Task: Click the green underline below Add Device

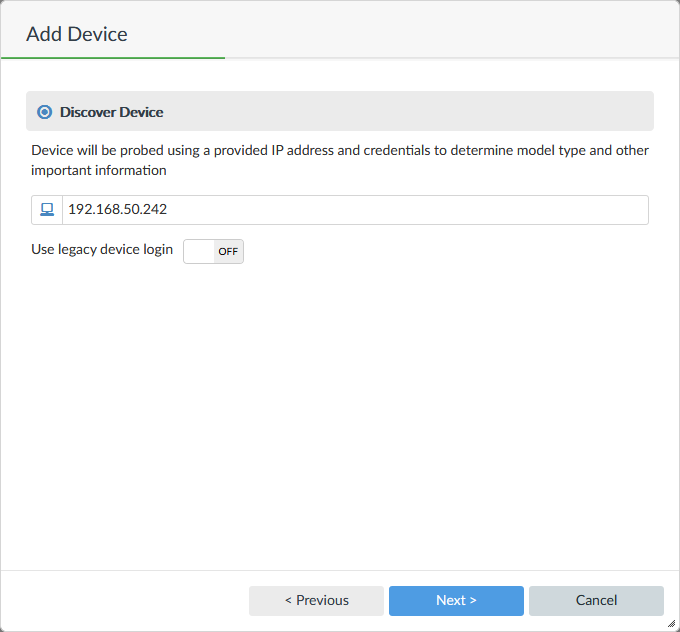Action: point(113,58)
